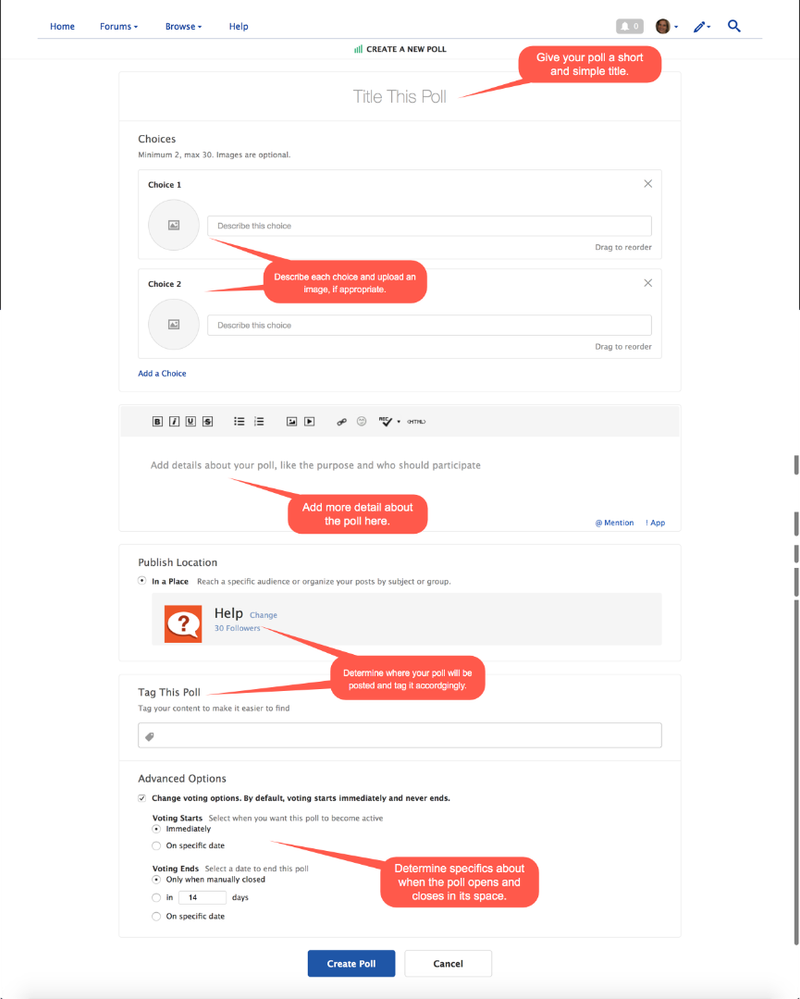This screenshot has height=999, width=800.
Task: Open the pencil create dropdown
Action: point(701,26)
